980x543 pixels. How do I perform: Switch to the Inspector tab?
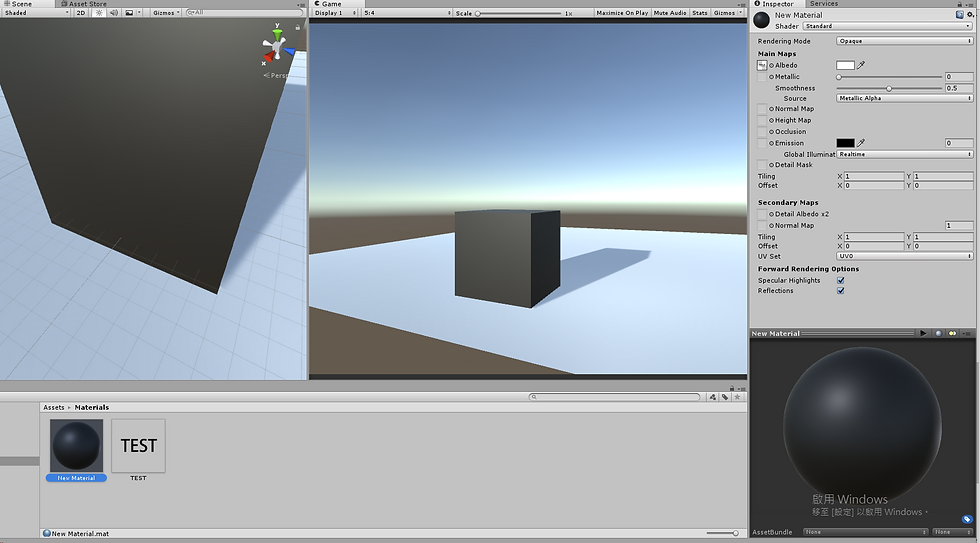pyautogui.click(x=774, y=4)
